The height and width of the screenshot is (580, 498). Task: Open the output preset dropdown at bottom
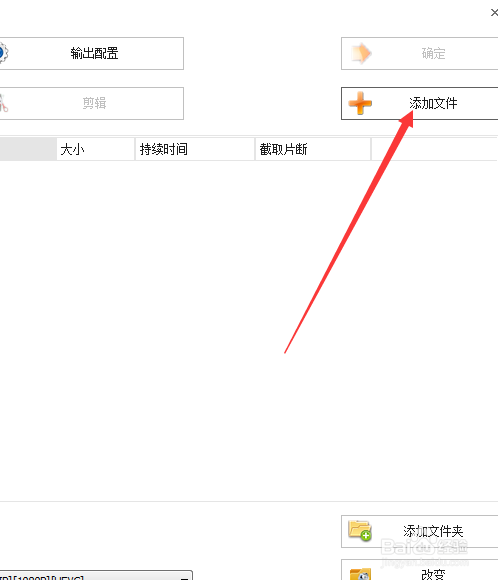coord(96,576)
